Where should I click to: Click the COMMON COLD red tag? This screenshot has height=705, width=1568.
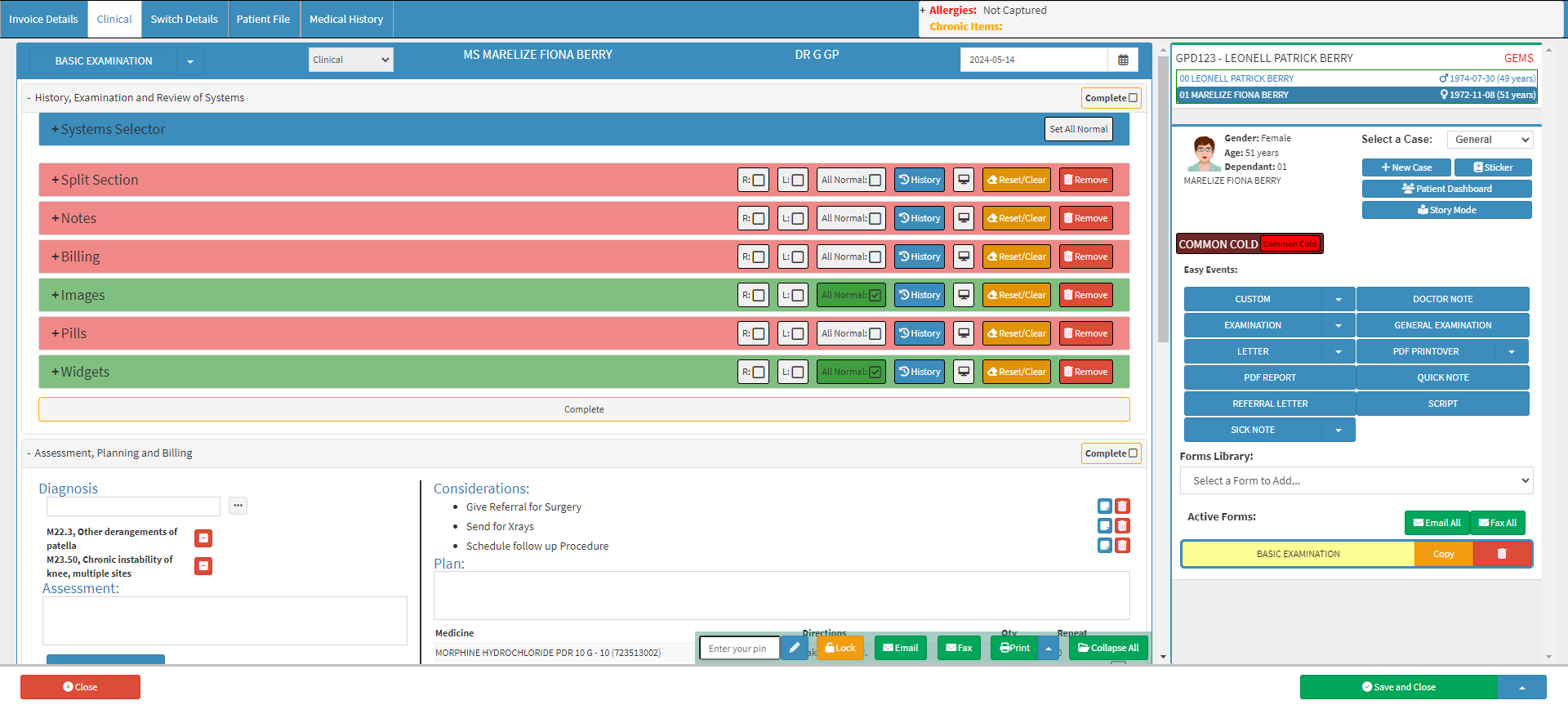1290,243
